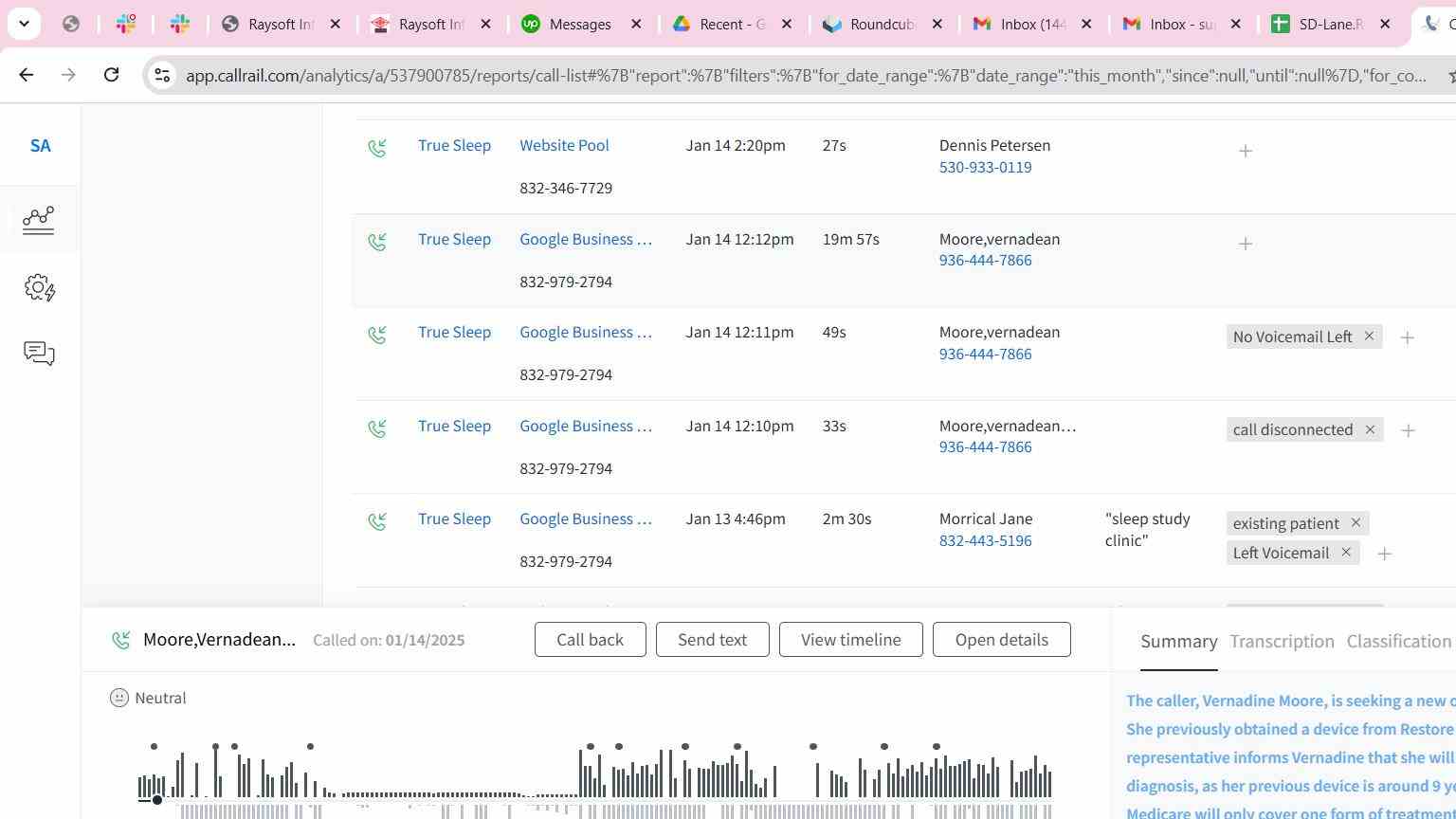
Task: Open the tab search dropdown arrow
Action: pyautogui.click(x=24, y=24)
